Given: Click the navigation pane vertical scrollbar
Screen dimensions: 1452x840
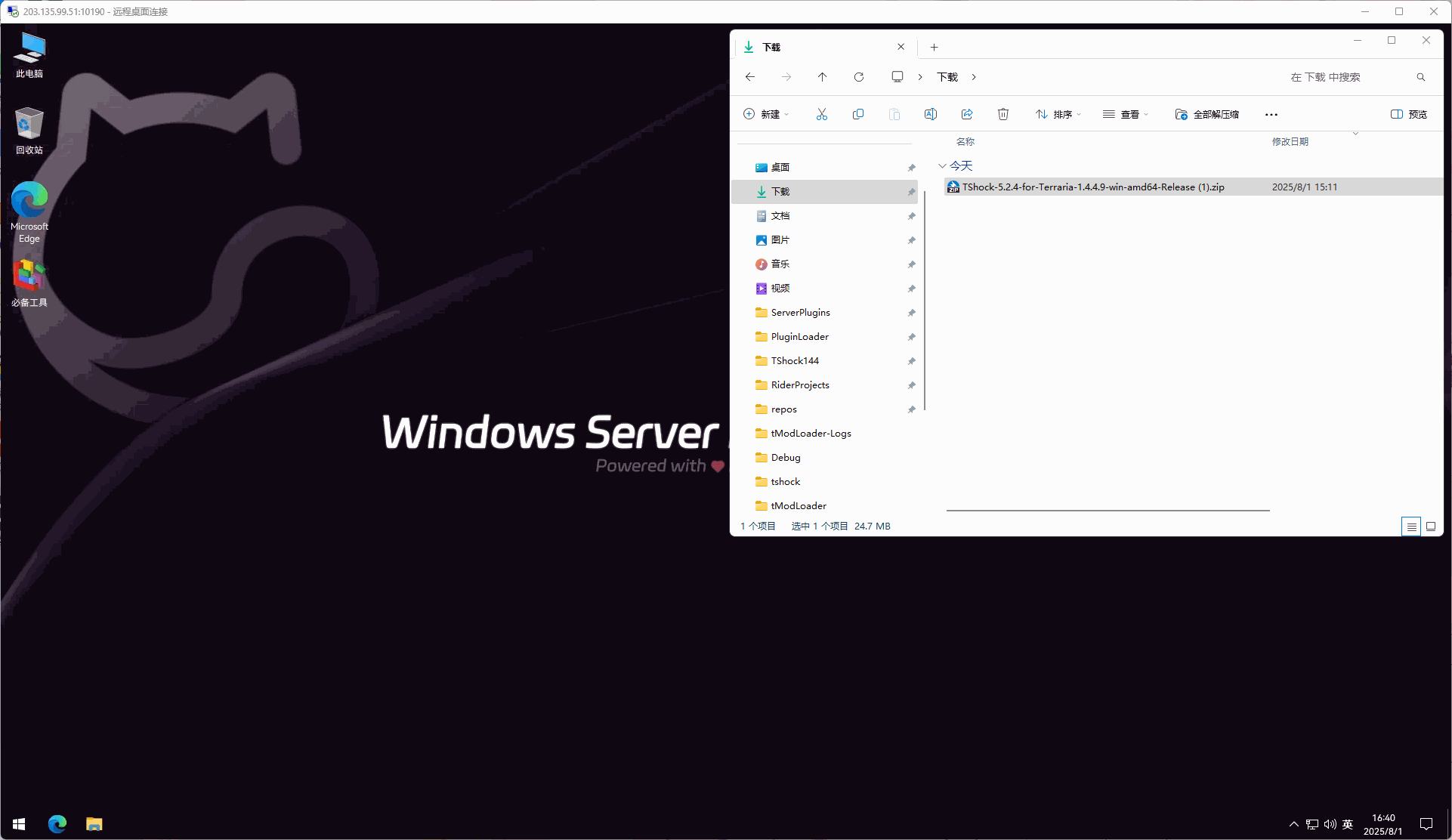Looking at the screenshot, I should (925, 300).
